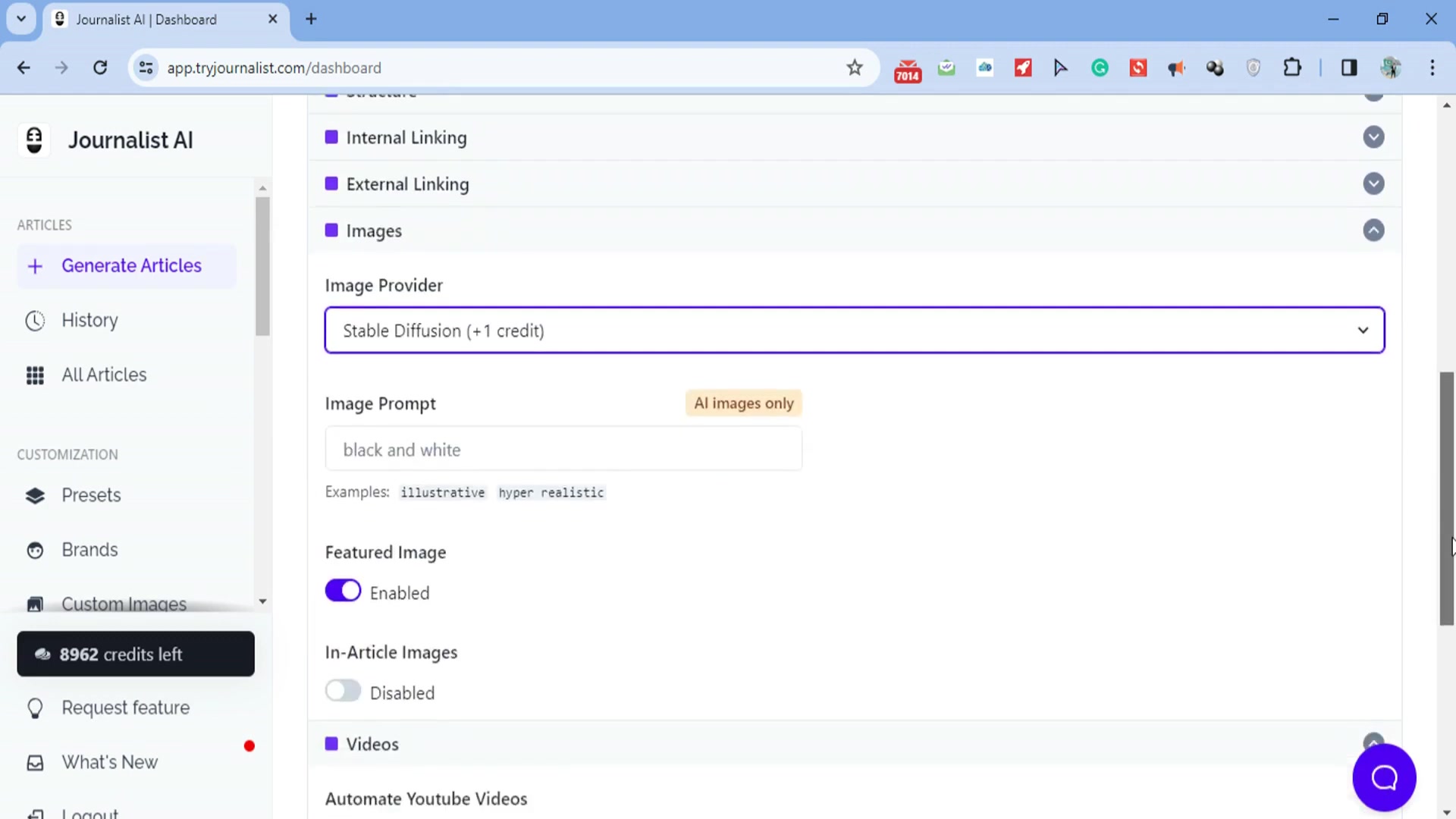Expand the External Linking section
This screenshot has height=819, width=1456.
pos(1373,184)
